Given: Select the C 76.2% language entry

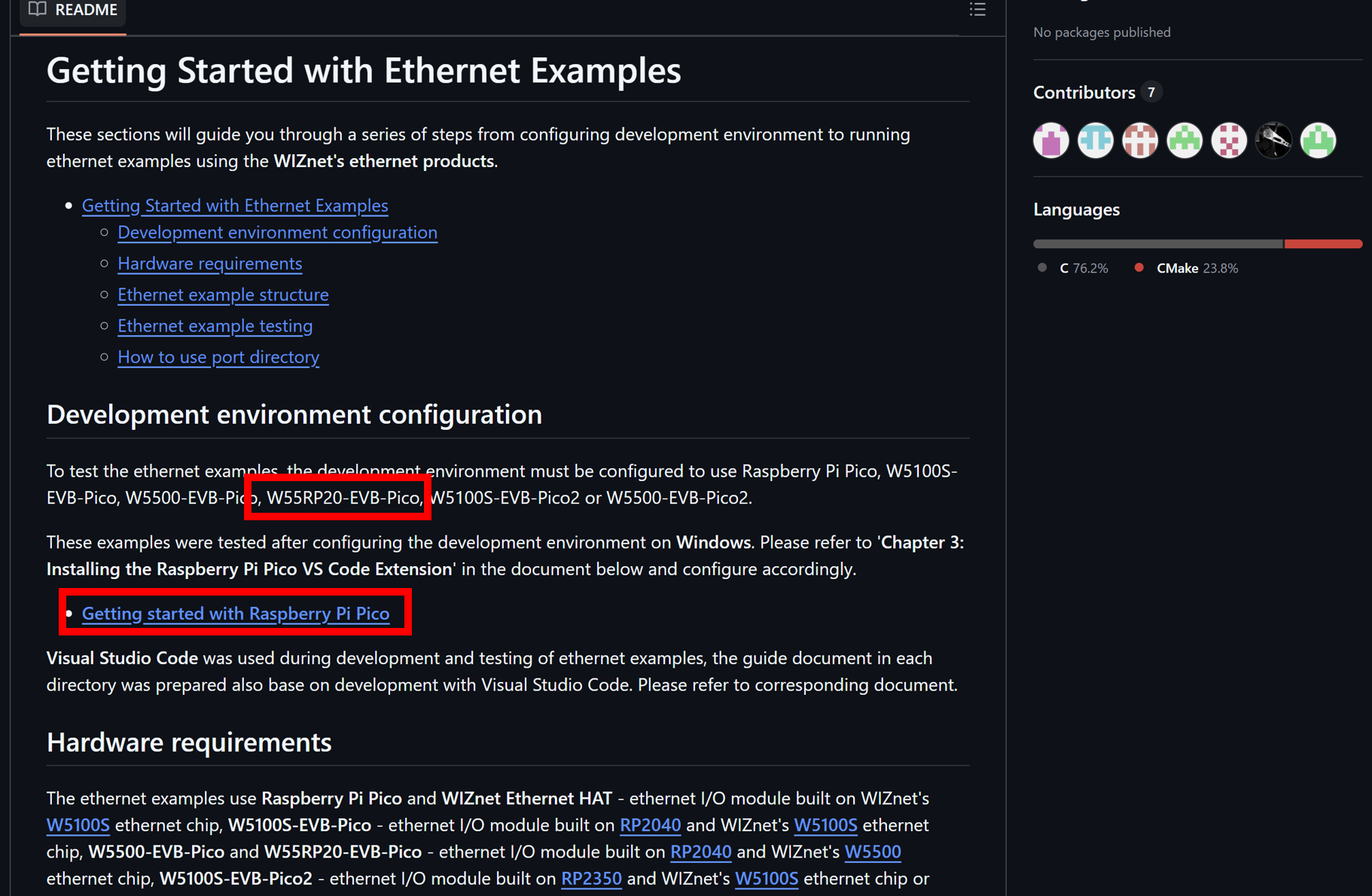Looking at the screenshot, I should click(x=1073, y=268).
